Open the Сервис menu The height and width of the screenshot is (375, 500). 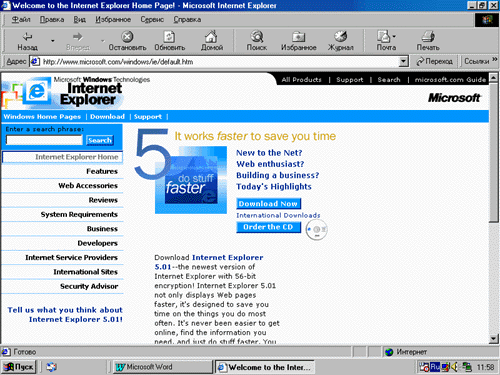152,19
